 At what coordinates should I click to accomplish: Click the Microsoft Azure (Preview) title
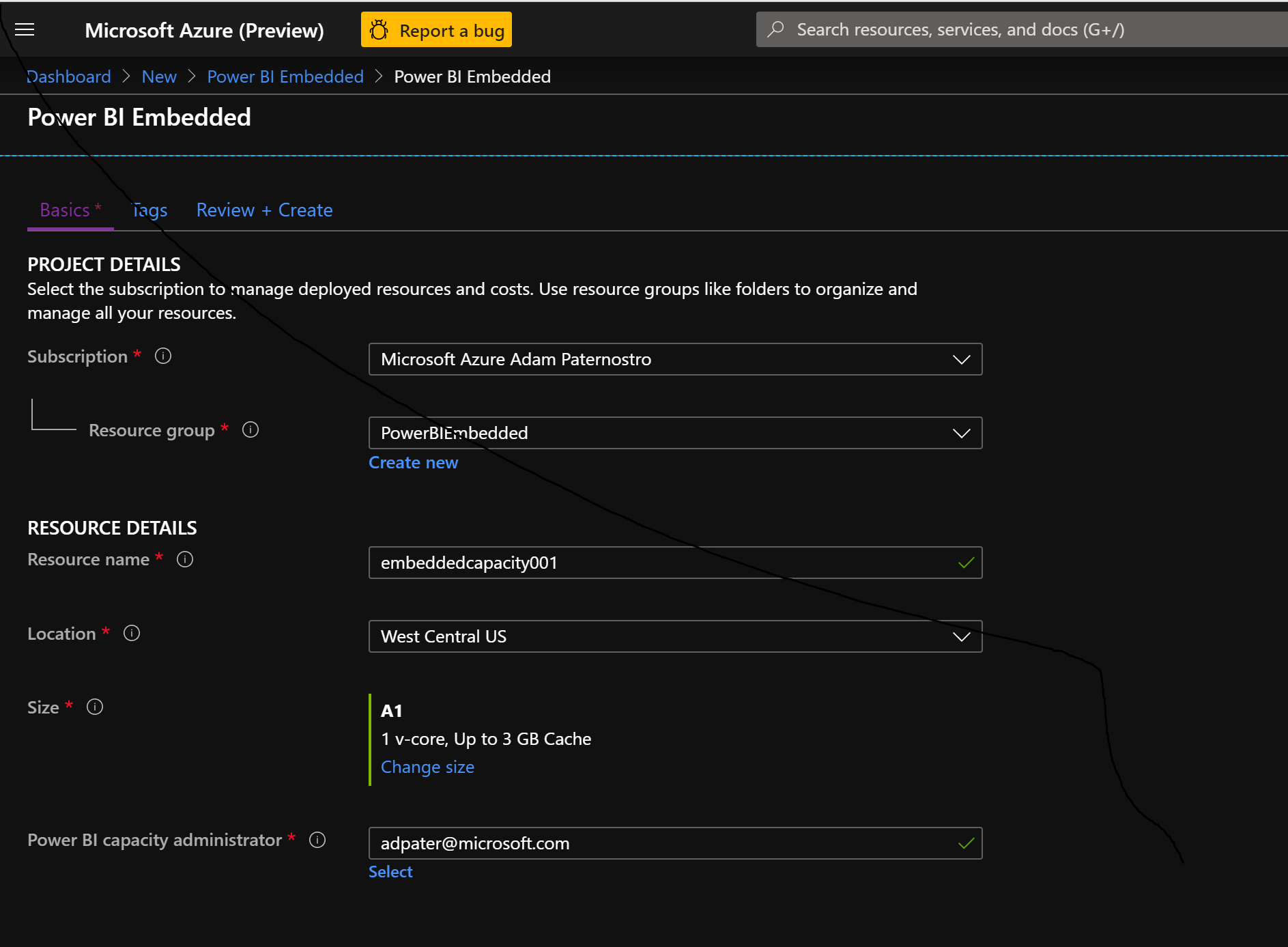pyautogui.click(x=204, y=30)
